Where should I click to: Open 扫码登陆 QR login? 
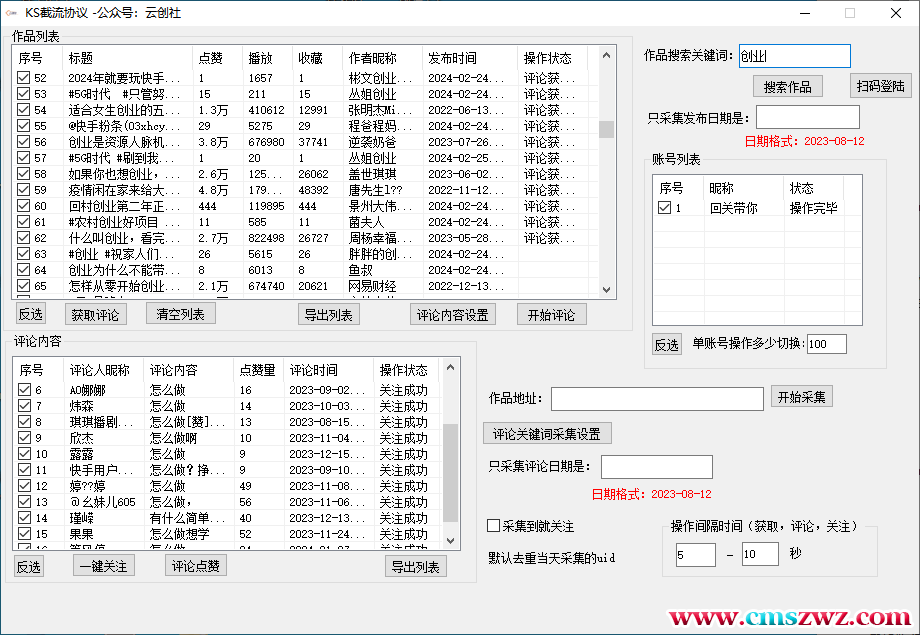coord(880,86)
